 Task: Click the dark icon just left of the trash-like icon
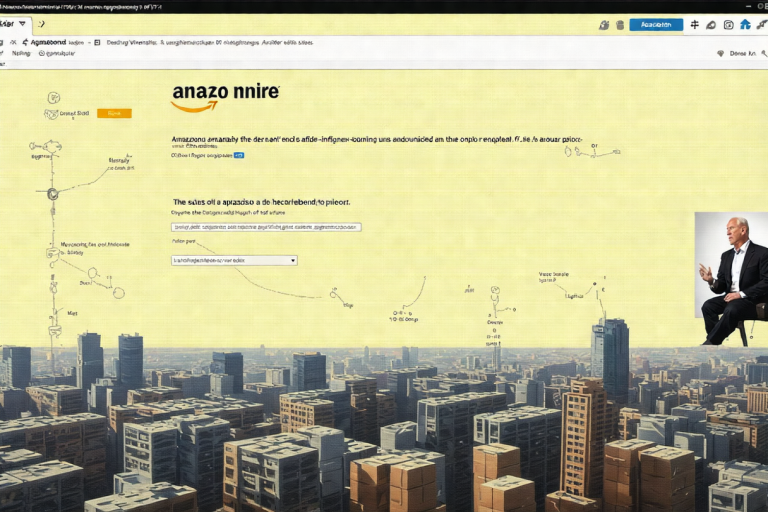click(x=603, y=24)
